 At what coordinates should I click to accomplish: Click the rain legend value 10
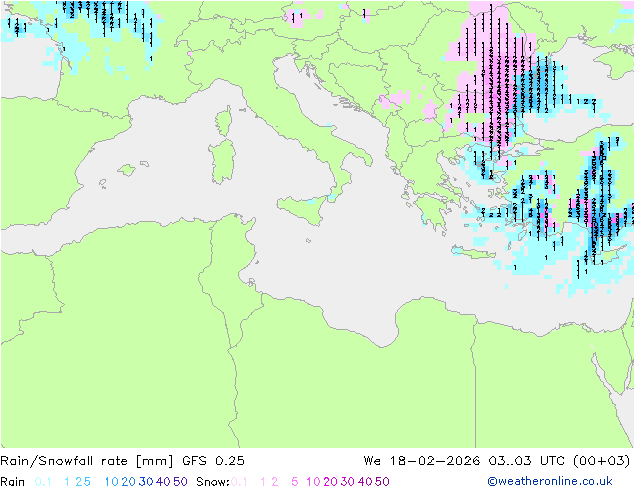point(112,482)
